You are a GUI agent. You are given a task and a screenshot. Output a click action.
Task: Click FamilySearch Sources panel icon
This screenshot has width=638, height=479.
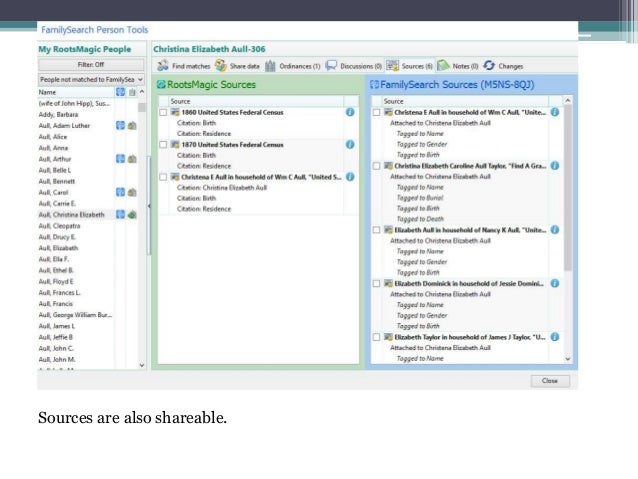coord(374,84)
